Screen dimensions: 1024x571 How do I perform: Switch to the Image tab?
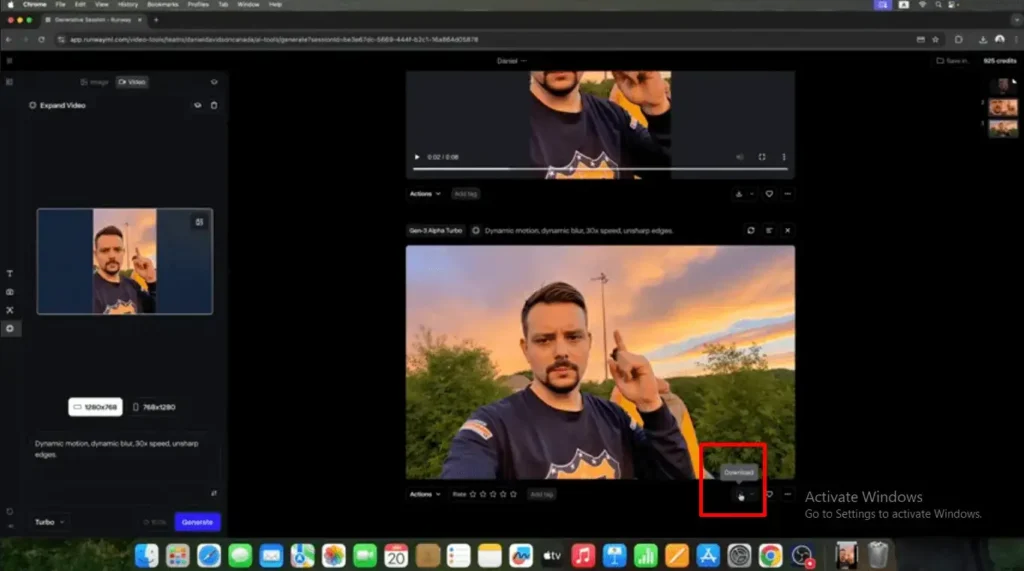point(95,82)
